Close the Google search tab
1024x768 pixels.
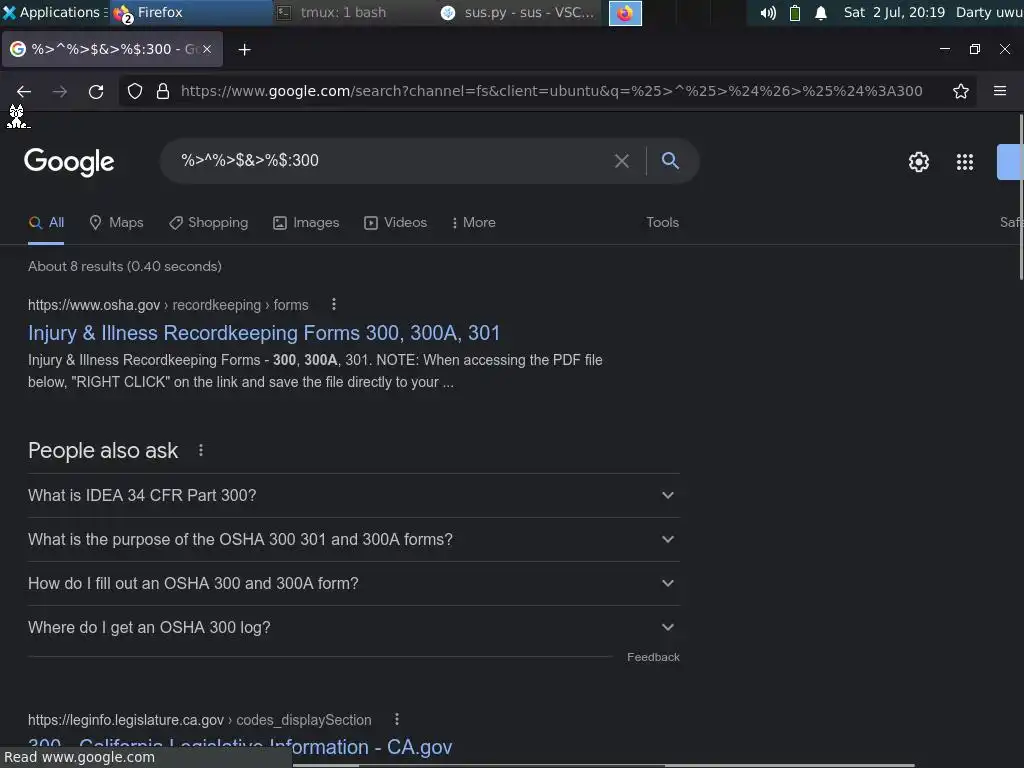tap(207, 49)
